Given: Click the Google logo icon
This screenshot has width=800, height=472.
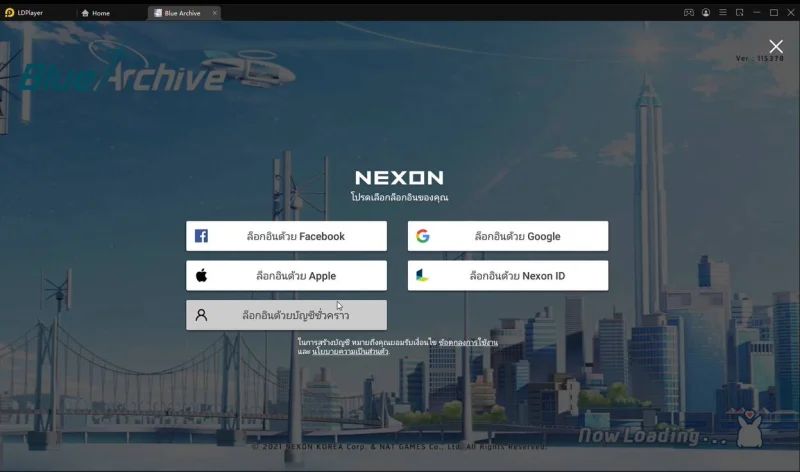Looking at the screenshot, I should pyautogui.click(x=422, y=236).
